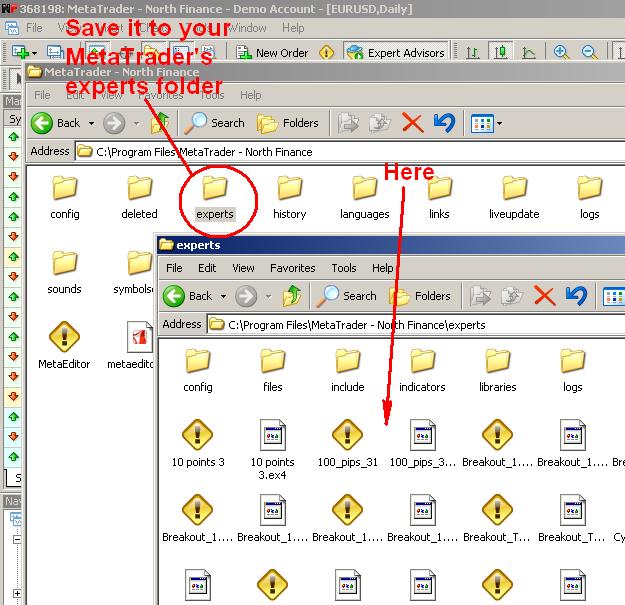
Task: Select the config folder in the North Finance window
Action: point(65,198)
